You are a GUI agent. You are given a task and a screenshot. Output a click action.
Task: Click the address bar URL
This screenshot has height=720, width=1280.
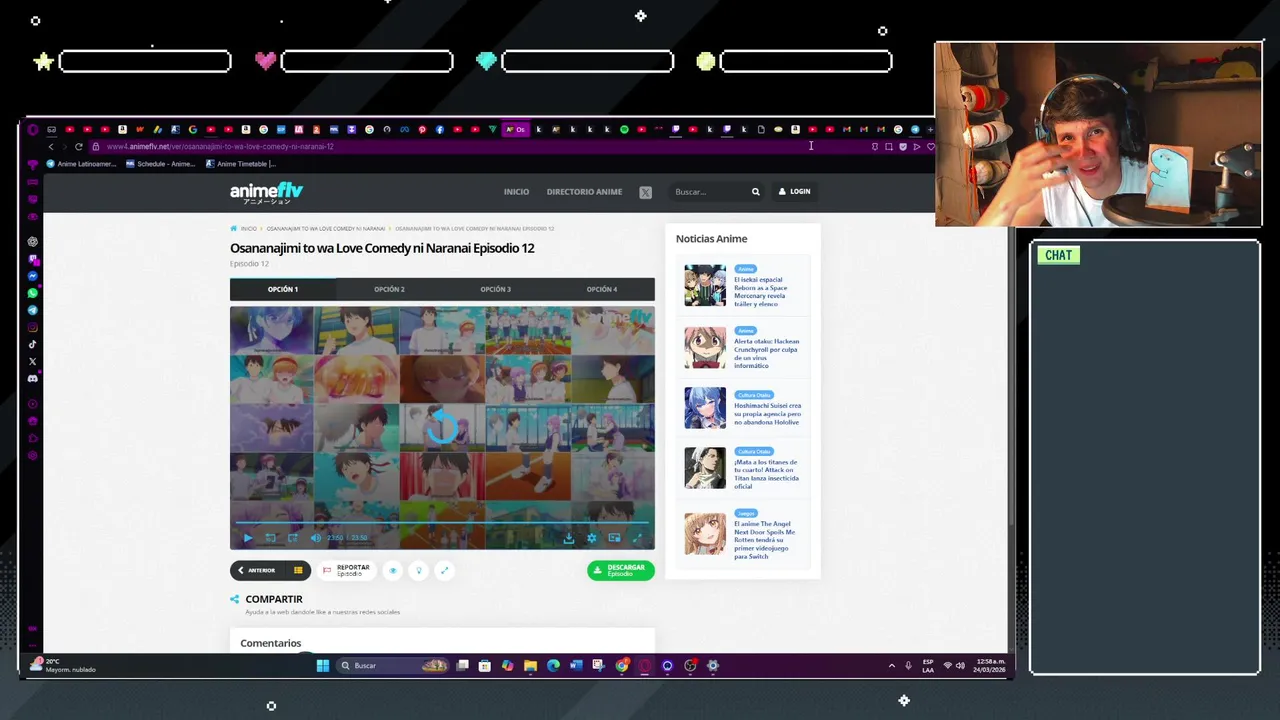click(220, 146)
